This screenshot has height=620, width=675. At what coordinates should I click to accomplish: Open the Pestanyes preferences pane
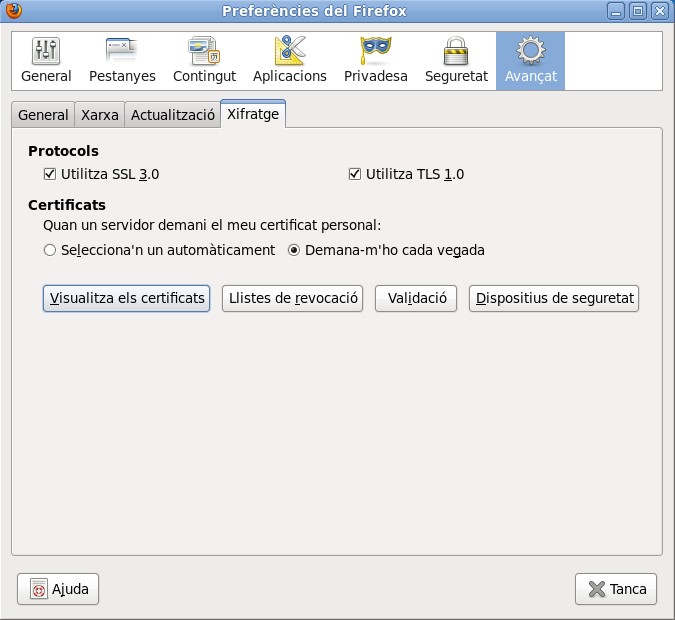[122, 61]
